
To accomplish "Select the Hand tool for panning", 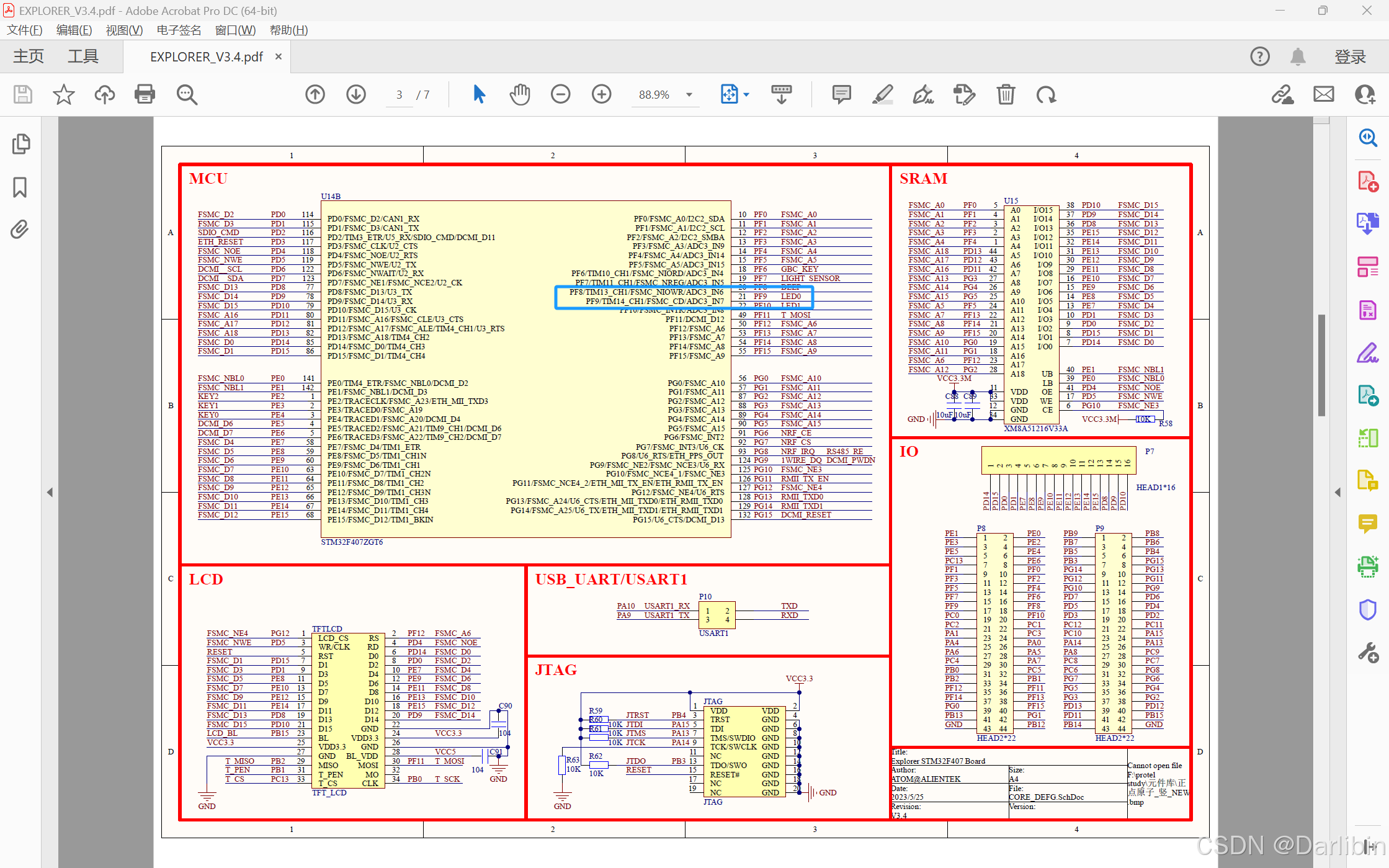I will click(x=520, y=94).
